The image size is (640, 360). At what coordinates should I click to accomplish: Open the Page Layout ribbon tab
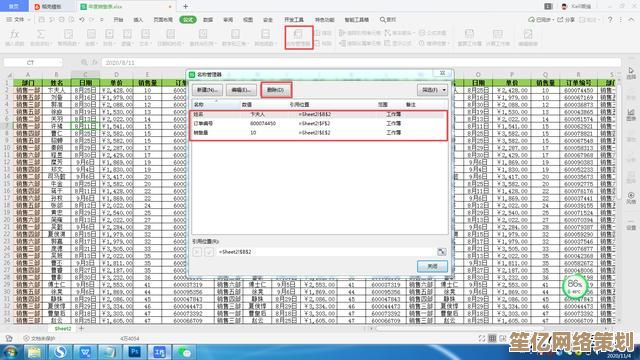coord(163,20)
